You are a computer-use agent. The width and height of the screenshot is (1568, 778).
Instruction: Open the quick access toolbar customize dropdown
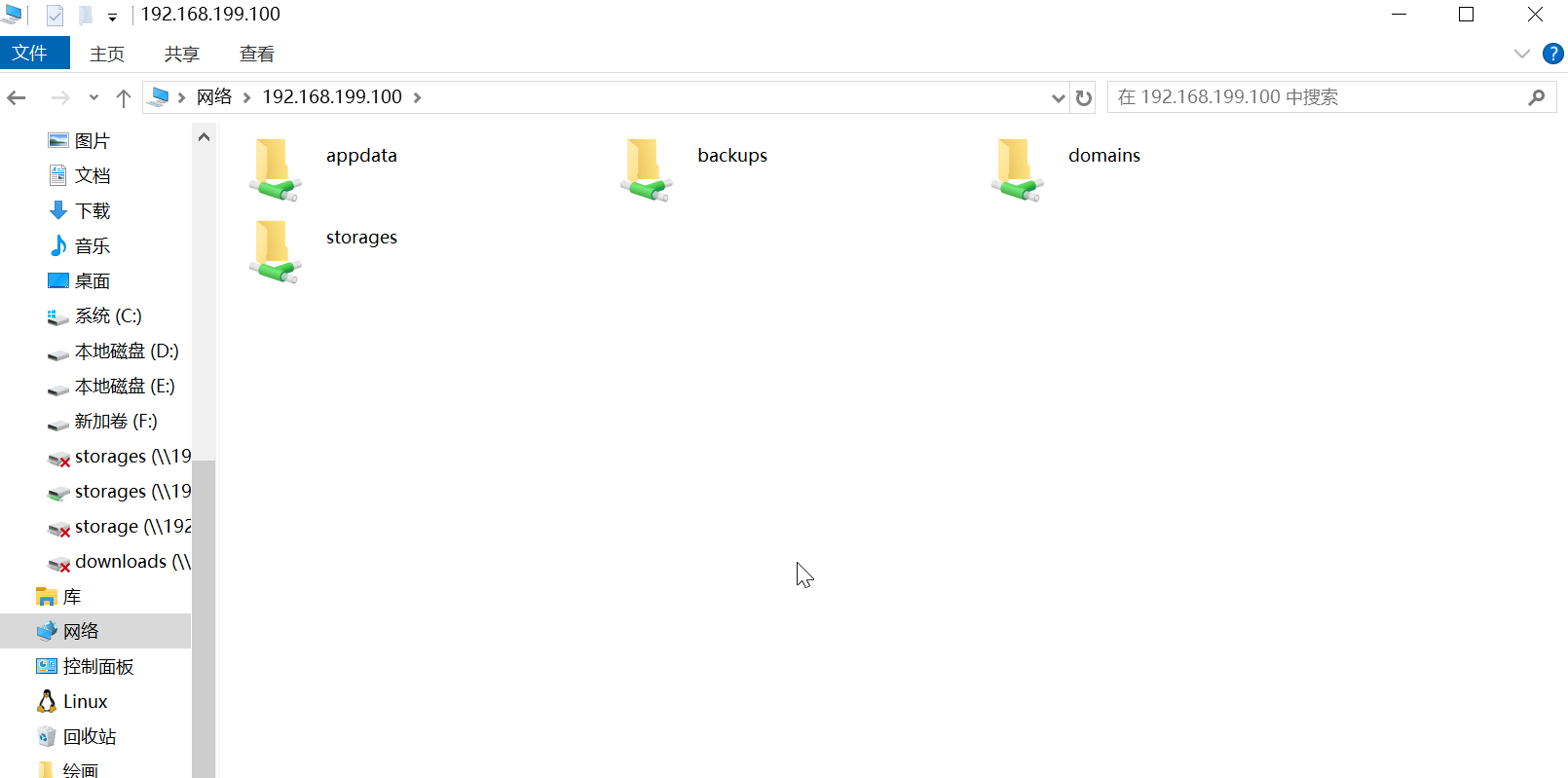tap(112, 17)
